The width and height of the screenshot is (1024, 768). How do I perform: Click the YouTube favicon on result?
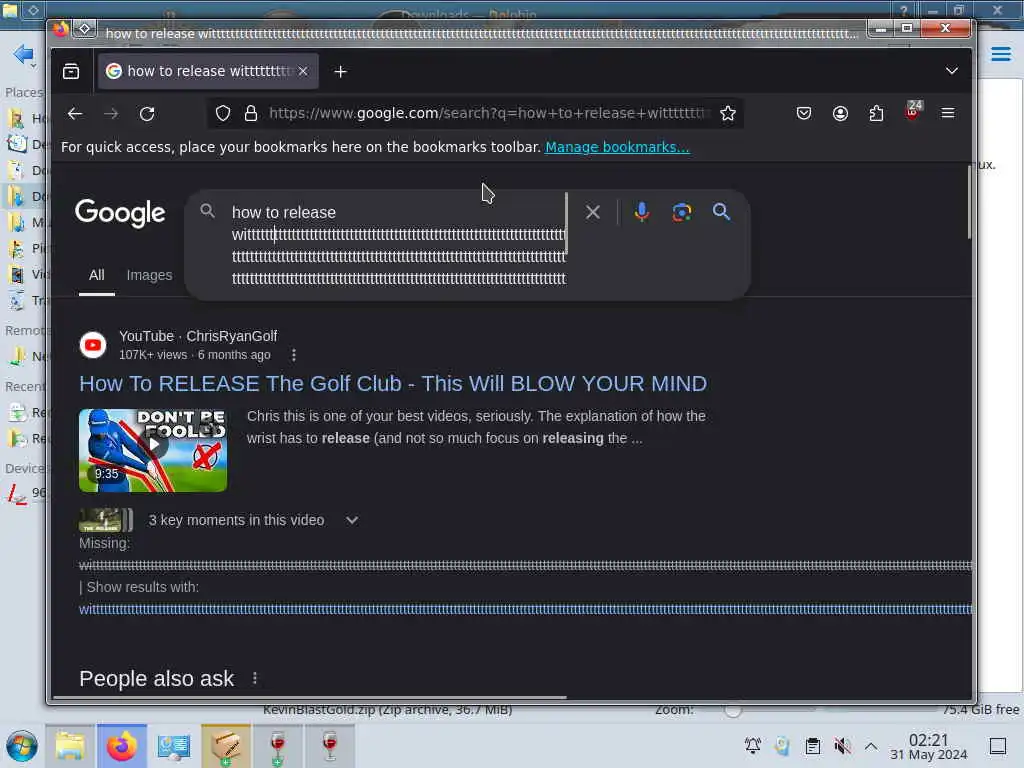coord(93,345)
